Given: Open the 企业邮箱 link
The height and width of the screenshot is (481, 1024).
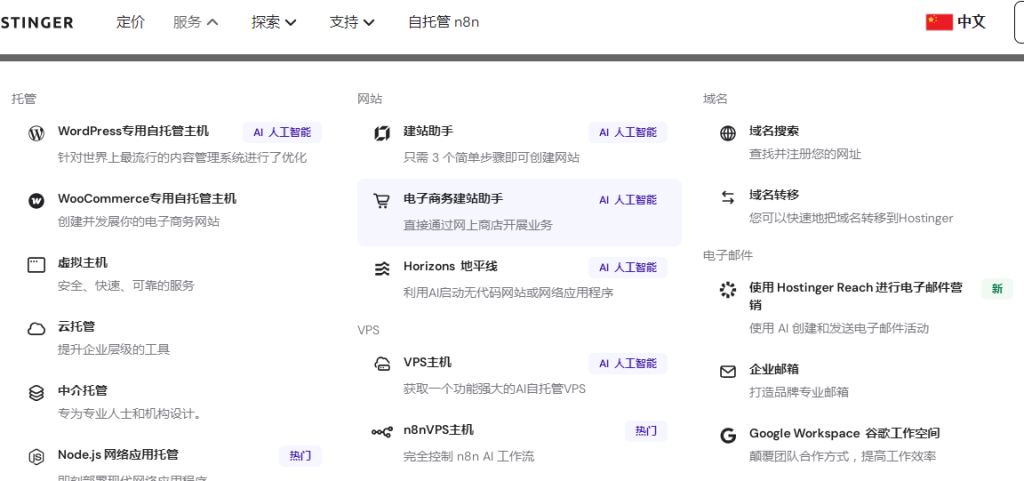Looking at the screenshot, I should (774, 369).
